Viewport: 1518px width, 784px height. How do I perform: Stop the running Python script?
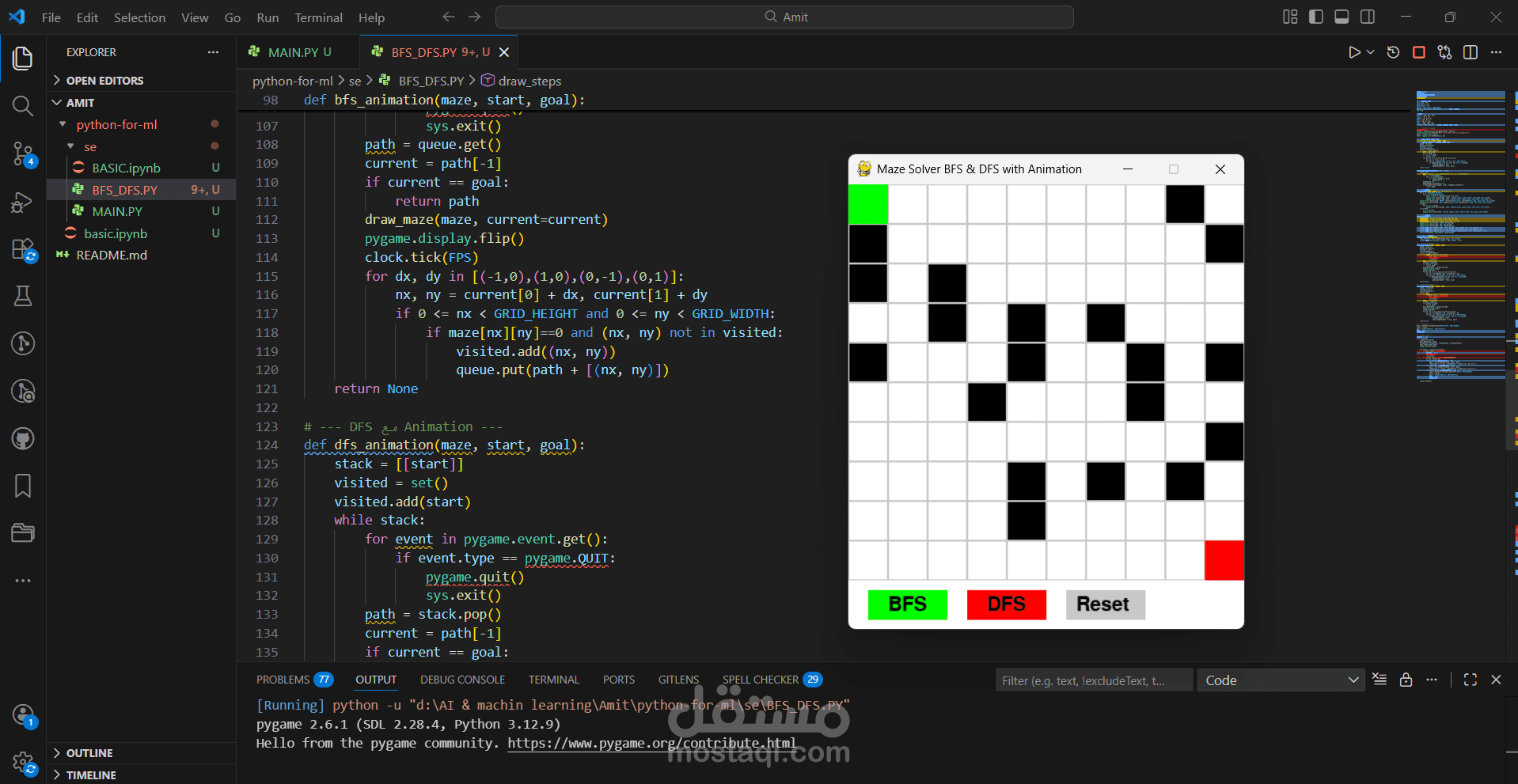[1418, 51]
